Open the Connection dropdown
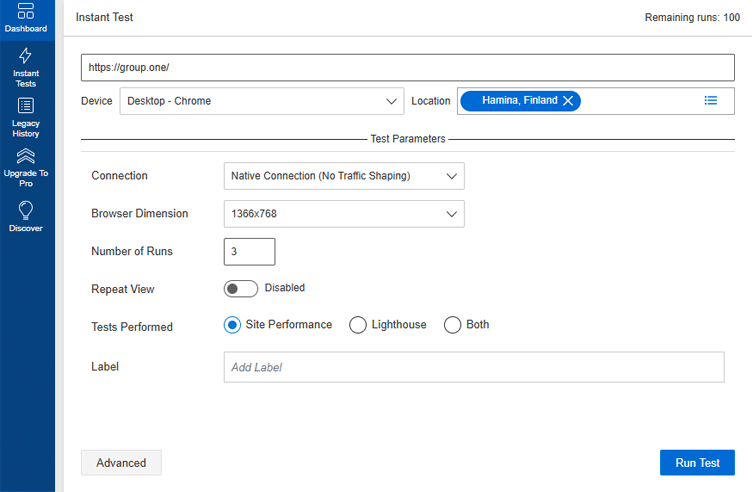 pos(343,176)
